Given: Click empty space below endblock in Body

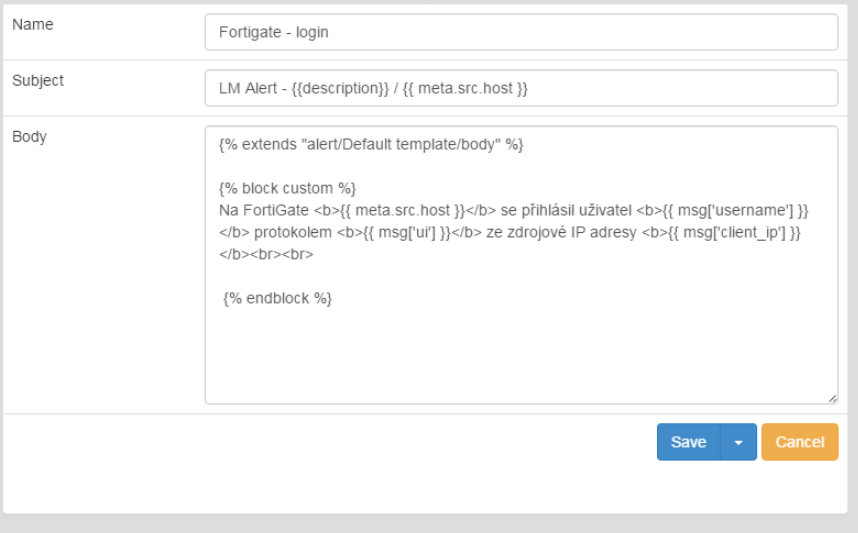Looking at the screenshot, I should click(520, 350).
